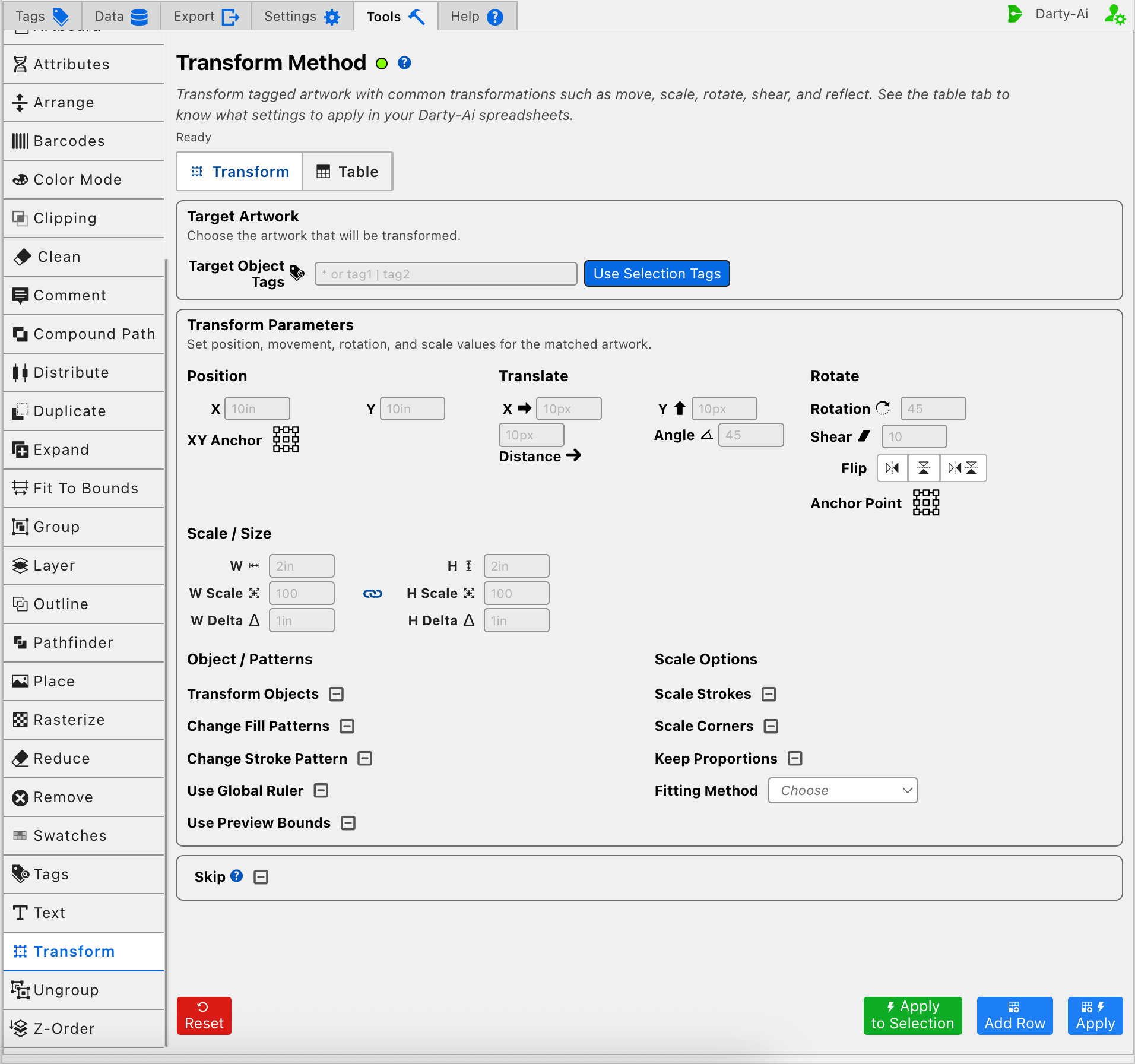Open Fit To Bounds tool

[x=84, y=489]
